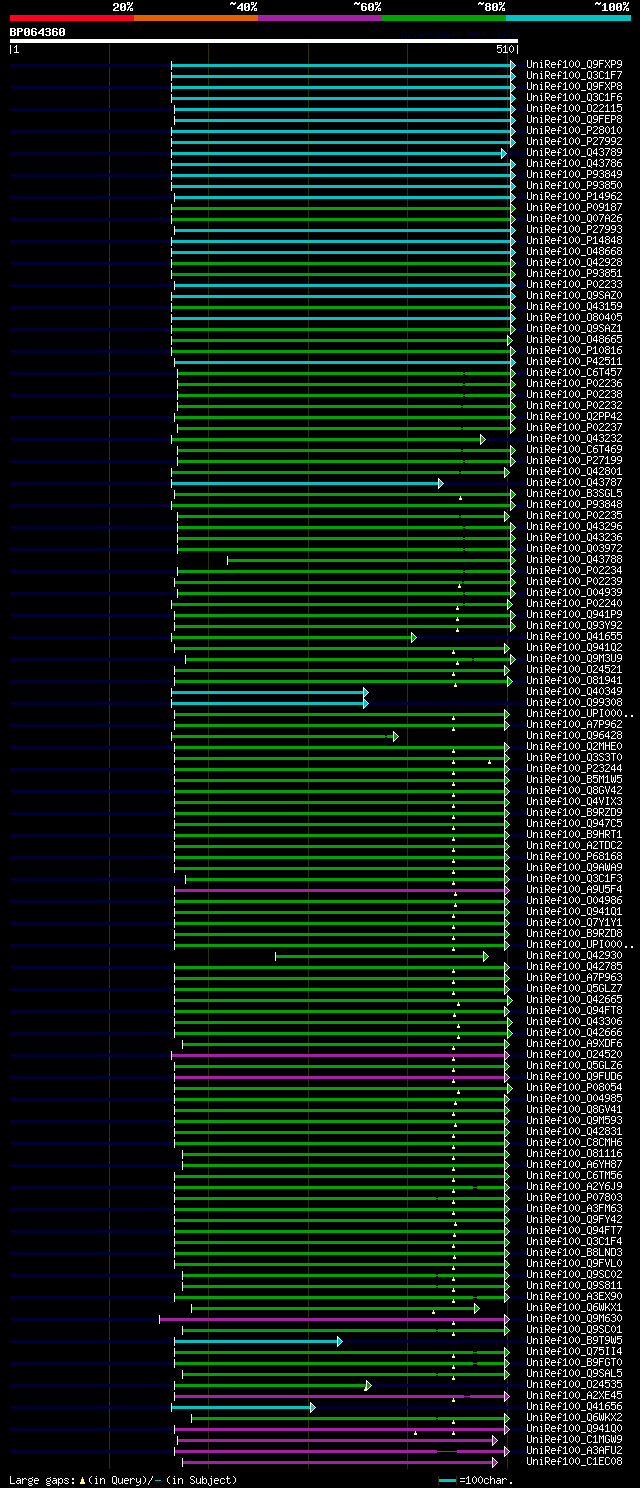Select the UniRef100_P10816 label
The image size is (640, 1488).
(x=574, y=351)
